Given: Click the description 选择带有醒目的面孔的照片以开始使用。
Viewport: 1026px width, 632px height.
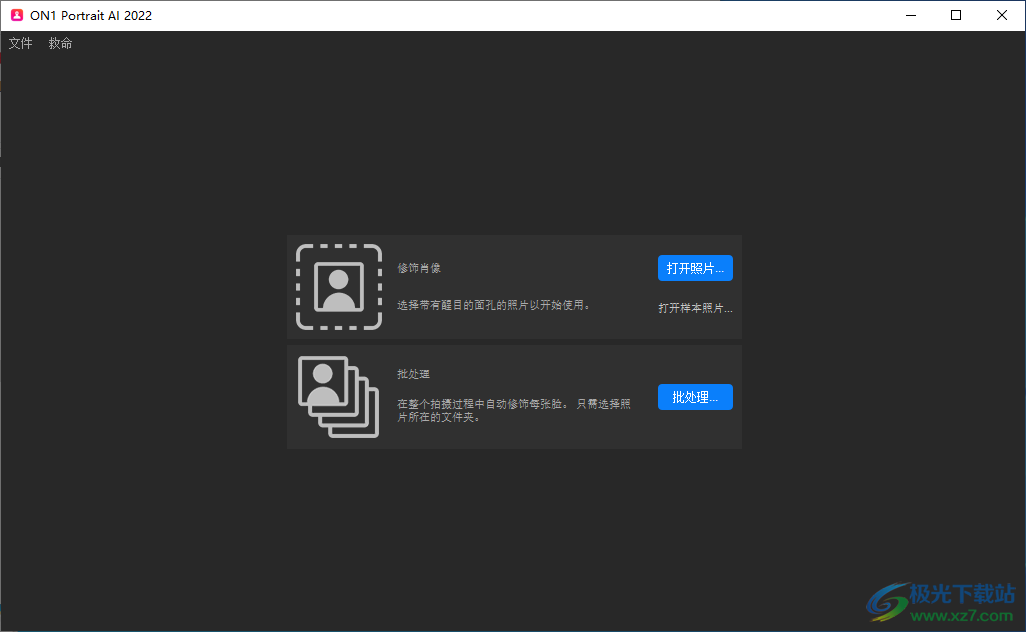Looking at the screenshot, I should 494,305.
